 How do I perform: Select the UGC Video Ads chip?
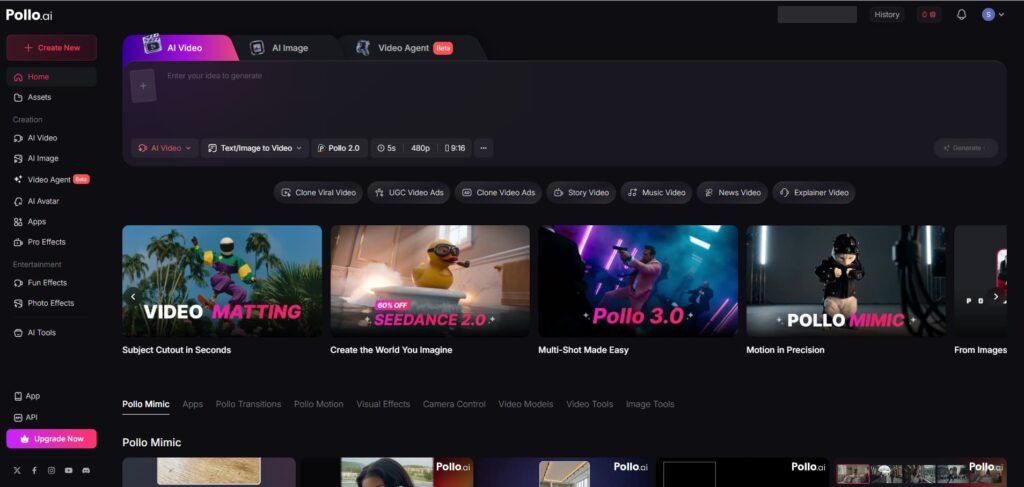point(409,193)
